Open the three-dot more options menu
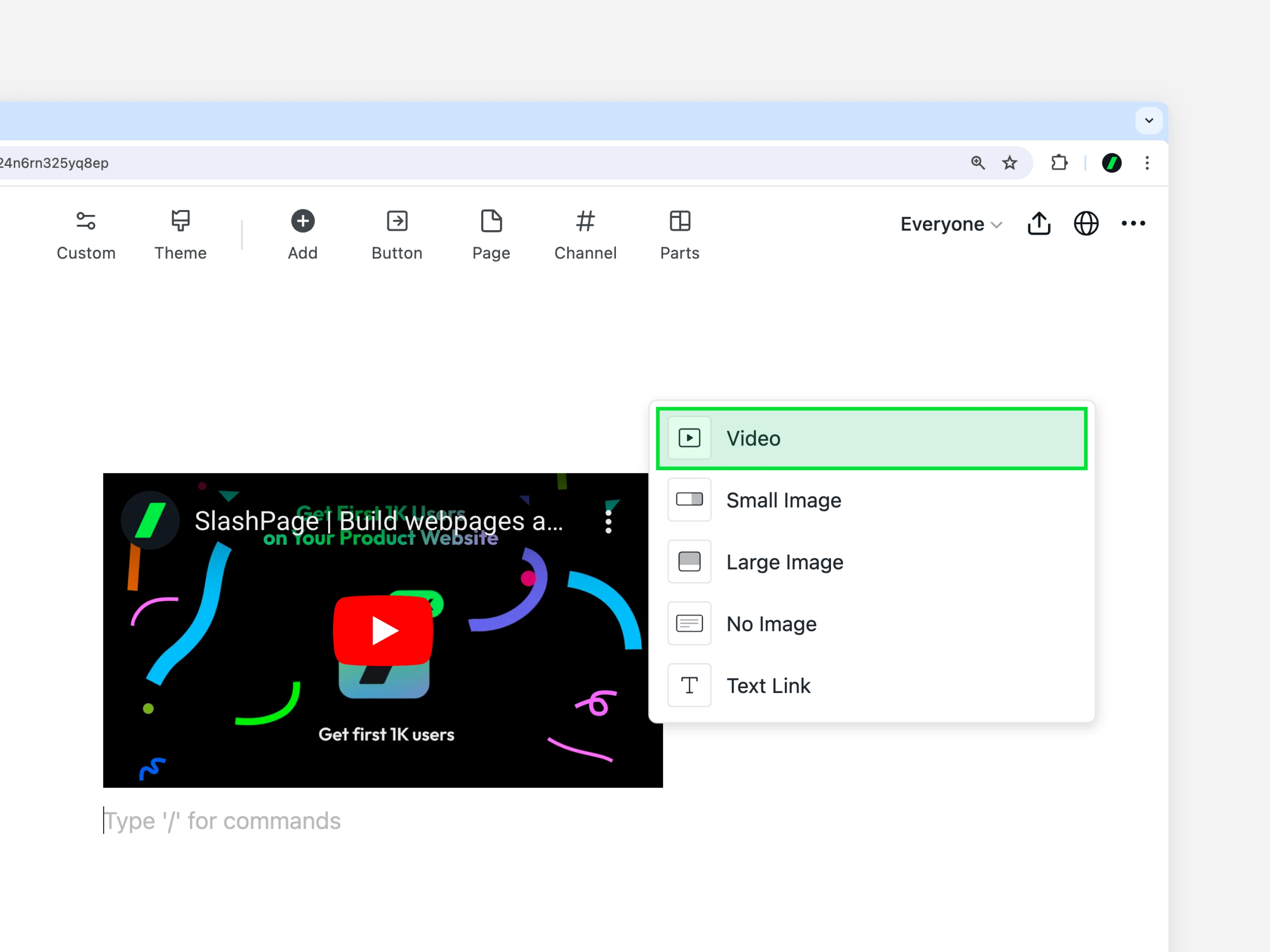1270x952 pixels. [x=1133, y=223]
